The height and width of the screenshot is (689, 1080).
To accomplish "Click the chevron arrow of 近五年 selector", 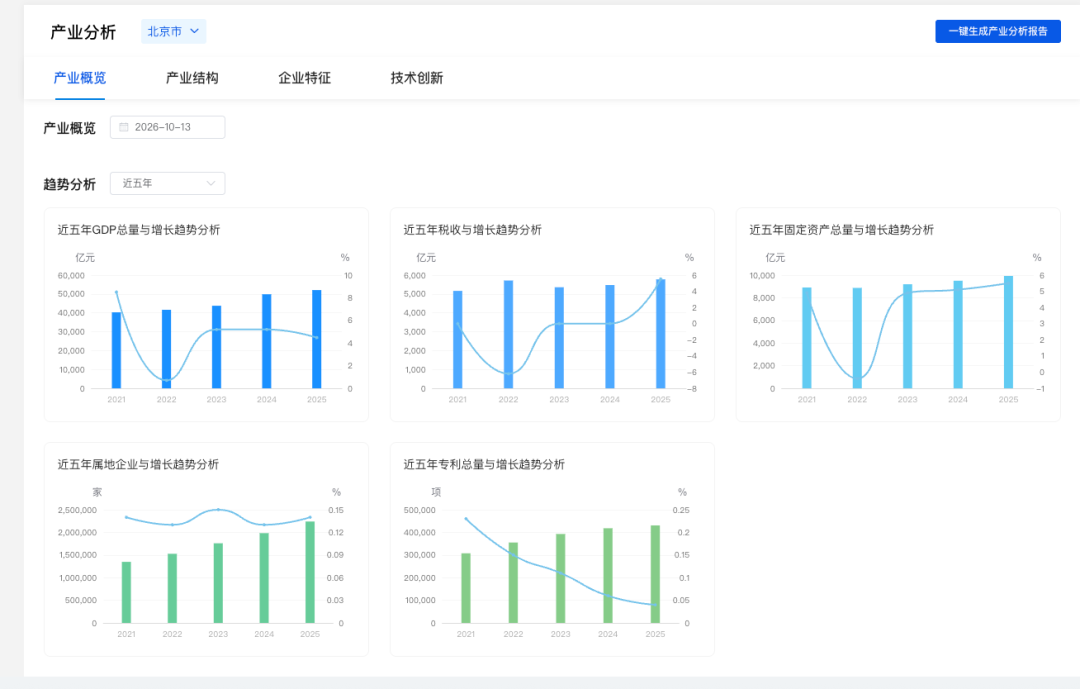I will pyautogui.click(x=211, y=183).
